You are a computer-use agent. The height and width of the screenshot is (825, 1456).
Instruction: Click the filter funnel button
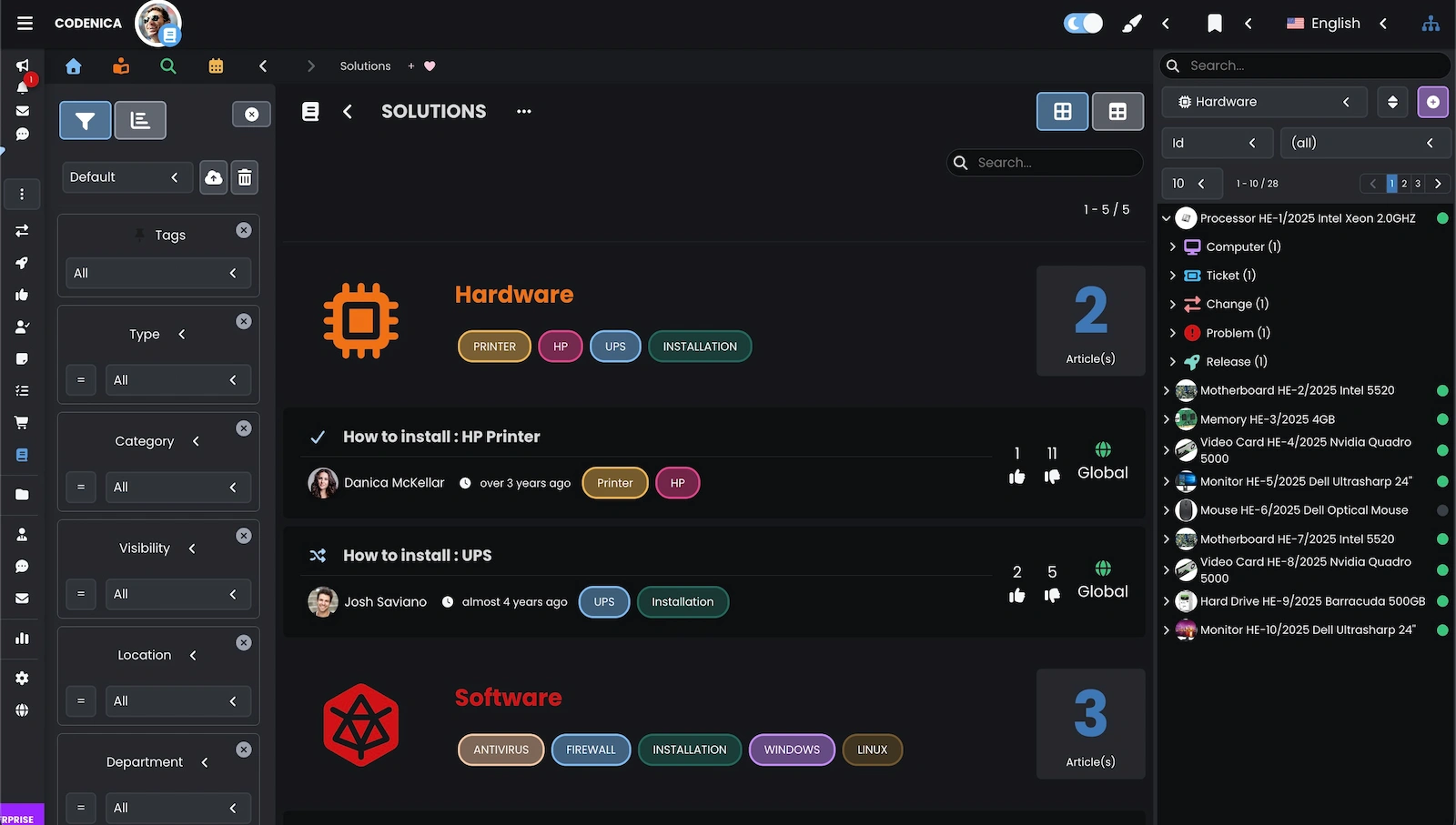[86, 120]
